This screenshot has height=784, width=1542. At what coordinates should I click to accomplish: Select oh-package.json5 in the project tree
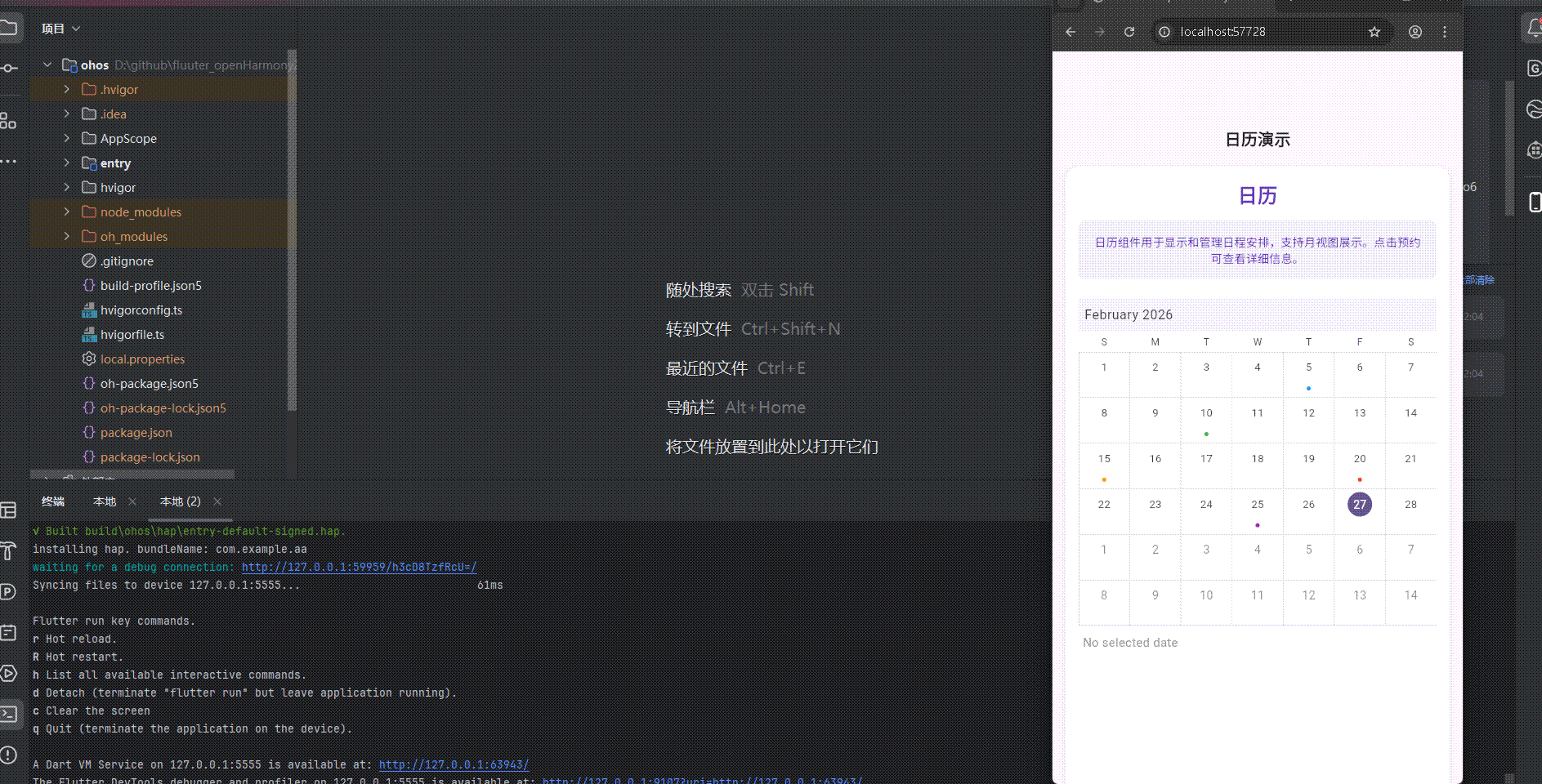(x=149, y=383)
